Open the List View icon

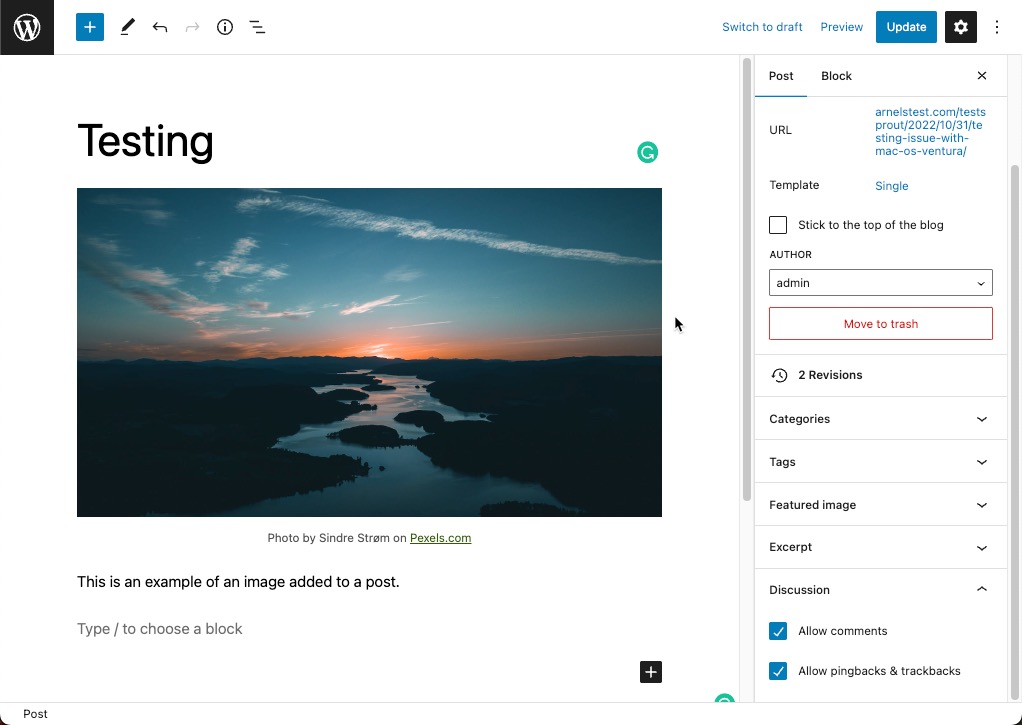click(257, 27)
